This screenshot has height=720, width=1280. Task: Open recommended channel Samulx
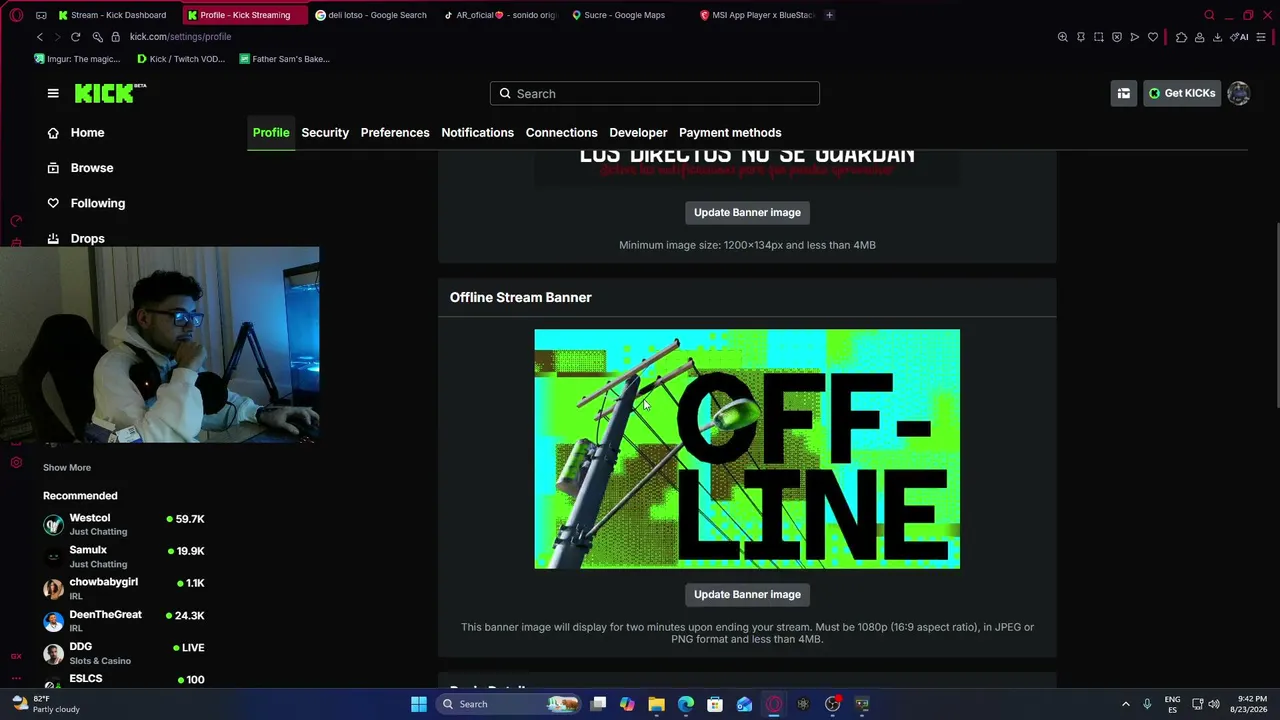pos(124,556)
